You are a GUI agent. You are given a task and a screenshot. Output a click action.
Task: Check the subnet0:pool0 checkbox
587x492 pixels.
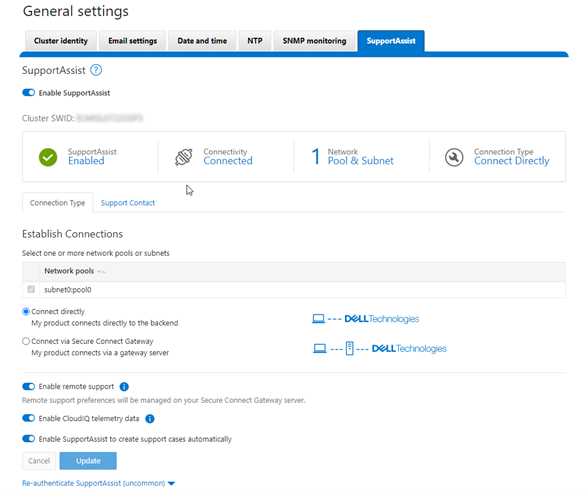coord(31,289)
